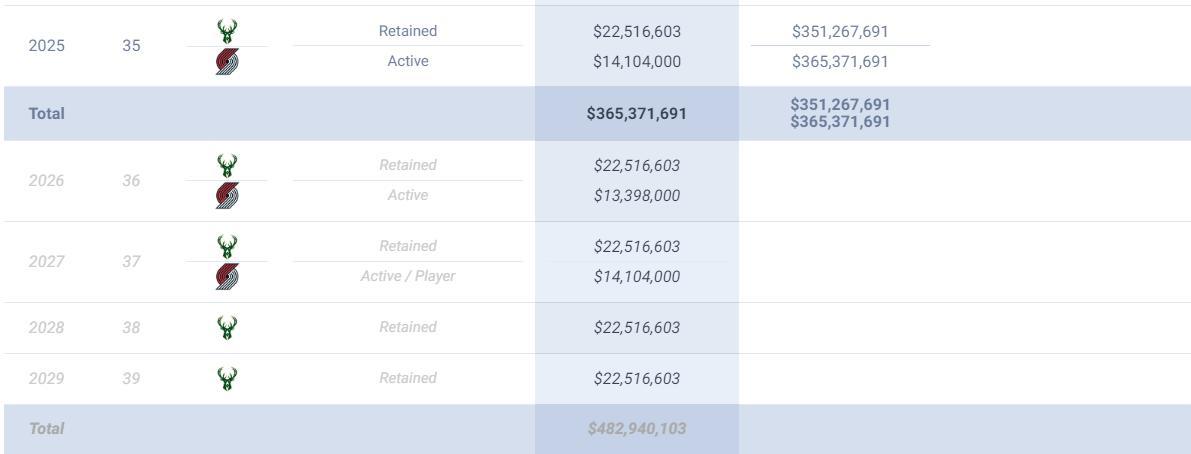Select the 2025 season year cell
Viewport: 1191px width, 454px height.
[x=45, y=46]
